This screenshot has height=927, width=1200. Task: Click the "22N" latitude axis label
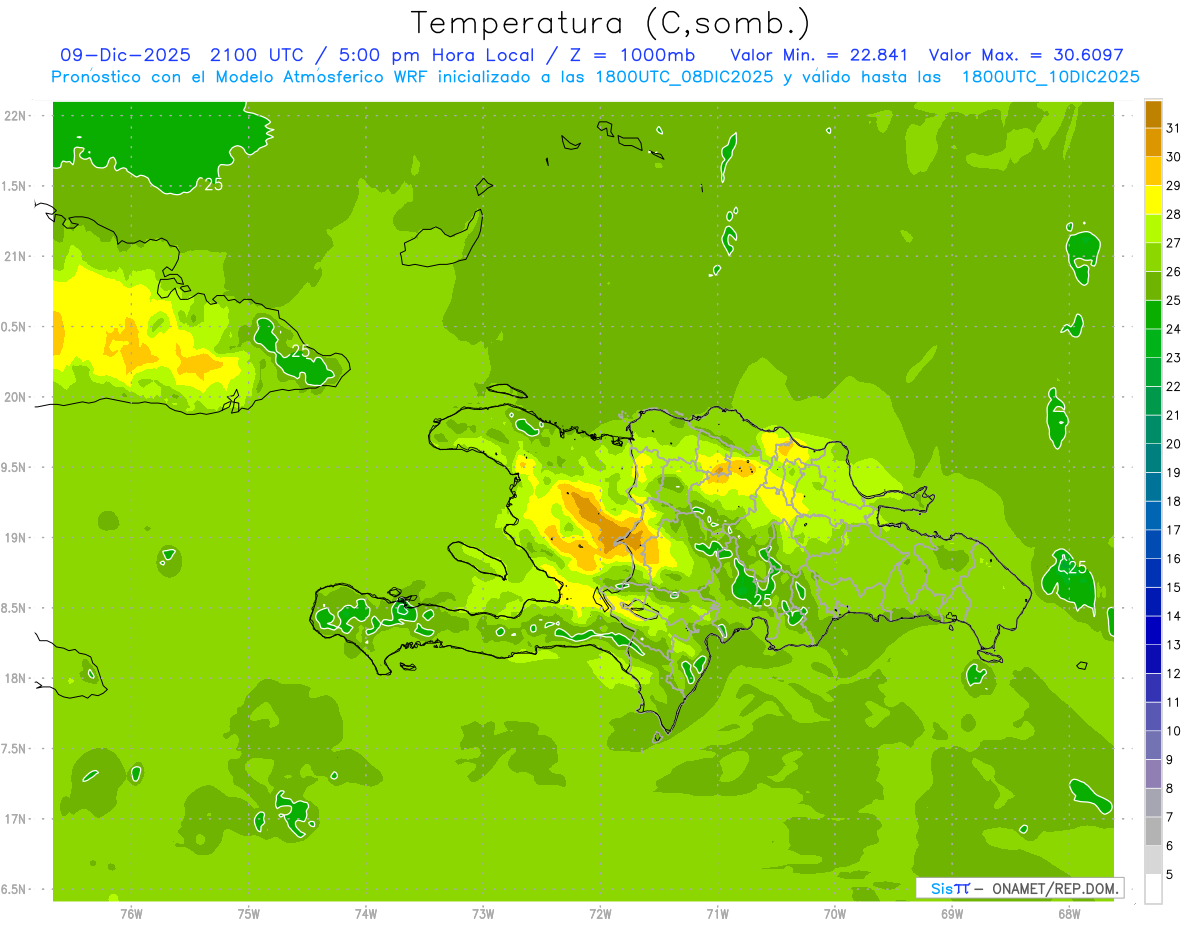[15, 116]
